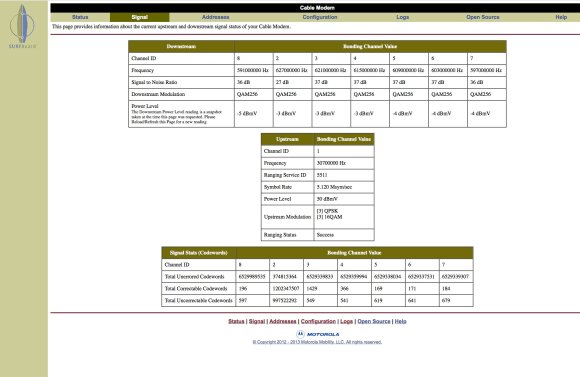Follow the Signal link in the footer
580x377 pixels.
coord(257,321)
